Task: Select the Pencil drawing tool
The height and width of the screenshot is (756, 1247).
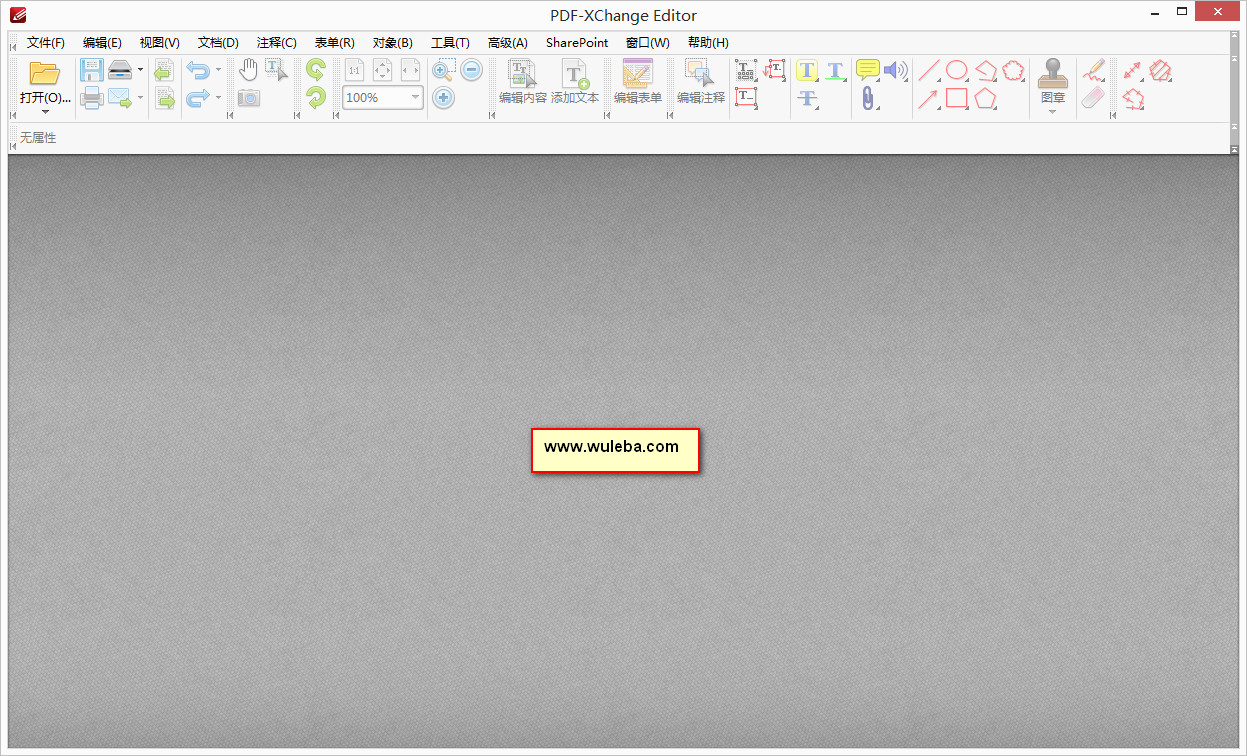Action: pos(1094,70)
